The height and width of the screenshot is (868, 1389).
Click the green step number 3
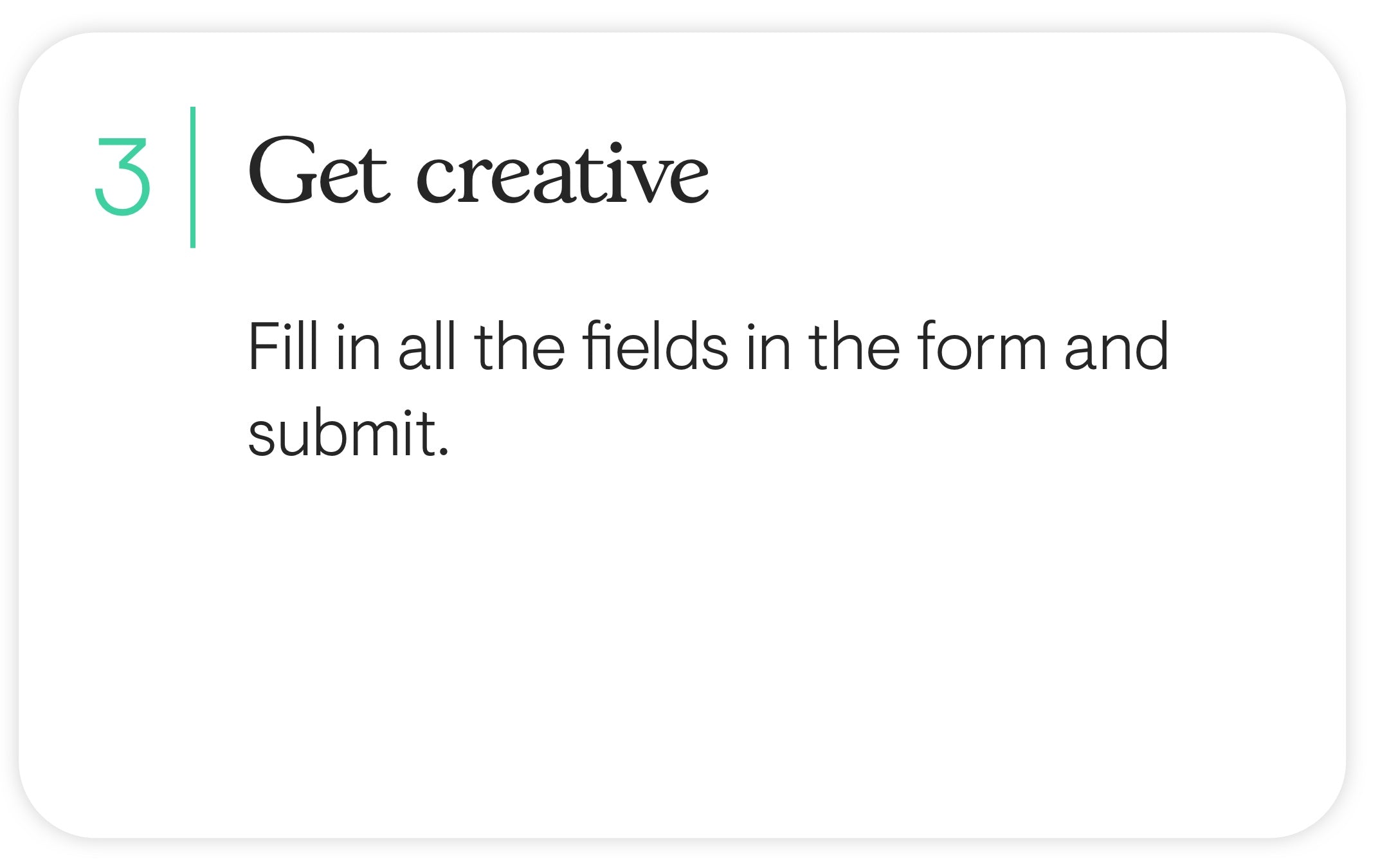tap(123, 177)
